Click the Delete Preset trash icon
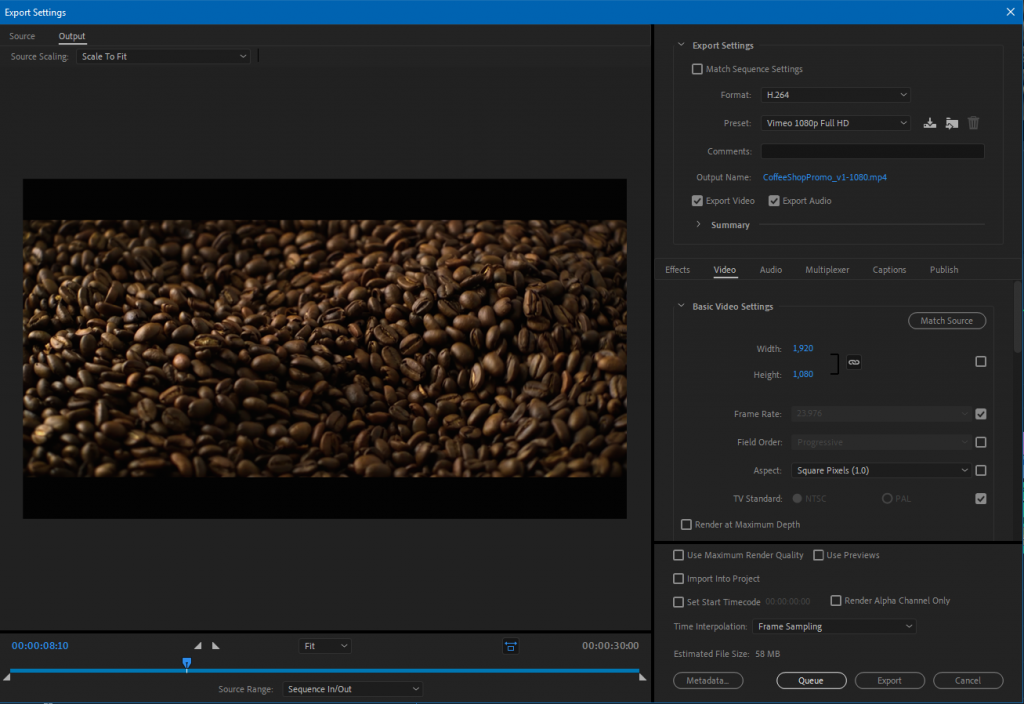1024x704 pixels. (x=973, y=123)
